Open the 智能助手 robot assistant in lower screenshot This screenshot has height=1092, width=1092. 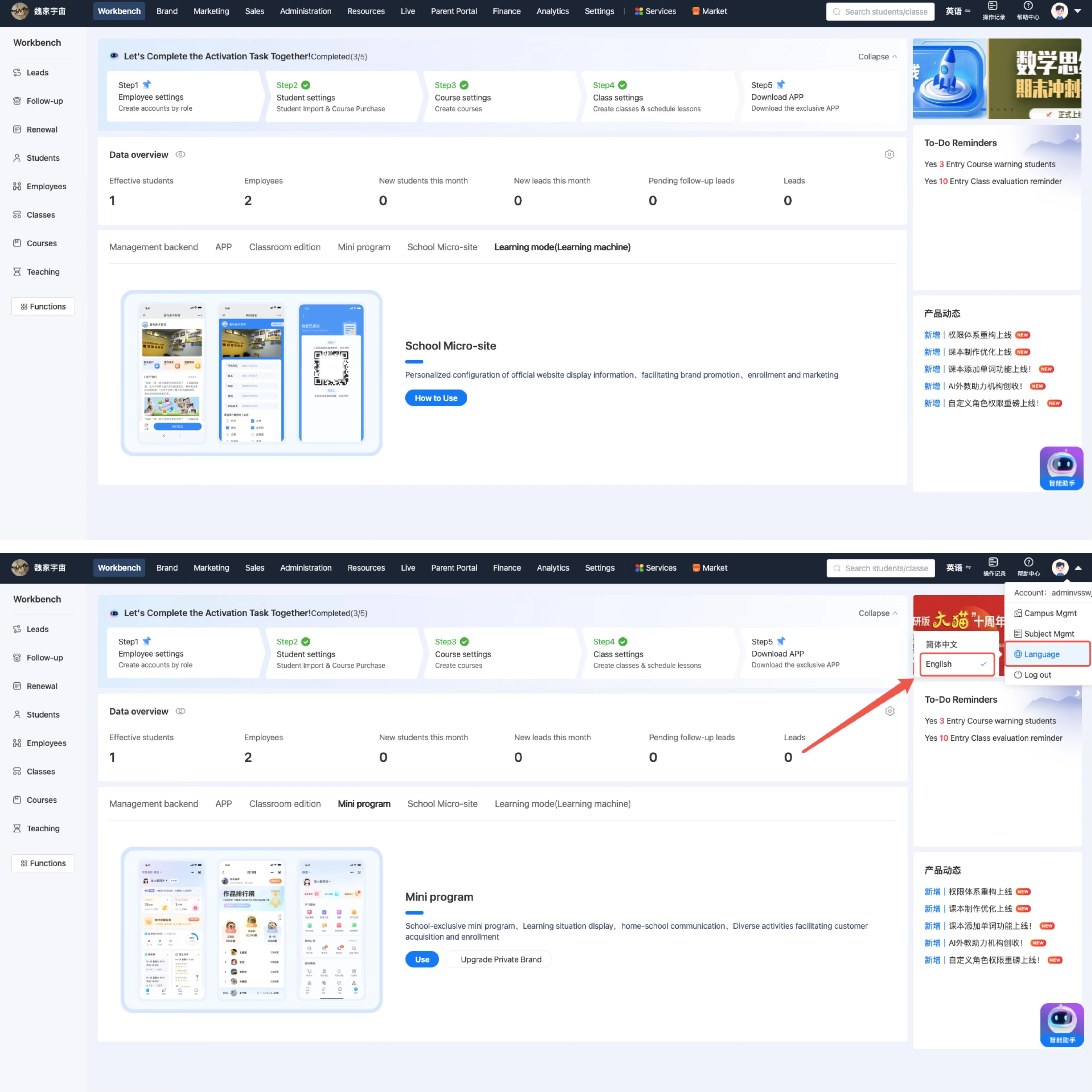tap(1062, 1024)
